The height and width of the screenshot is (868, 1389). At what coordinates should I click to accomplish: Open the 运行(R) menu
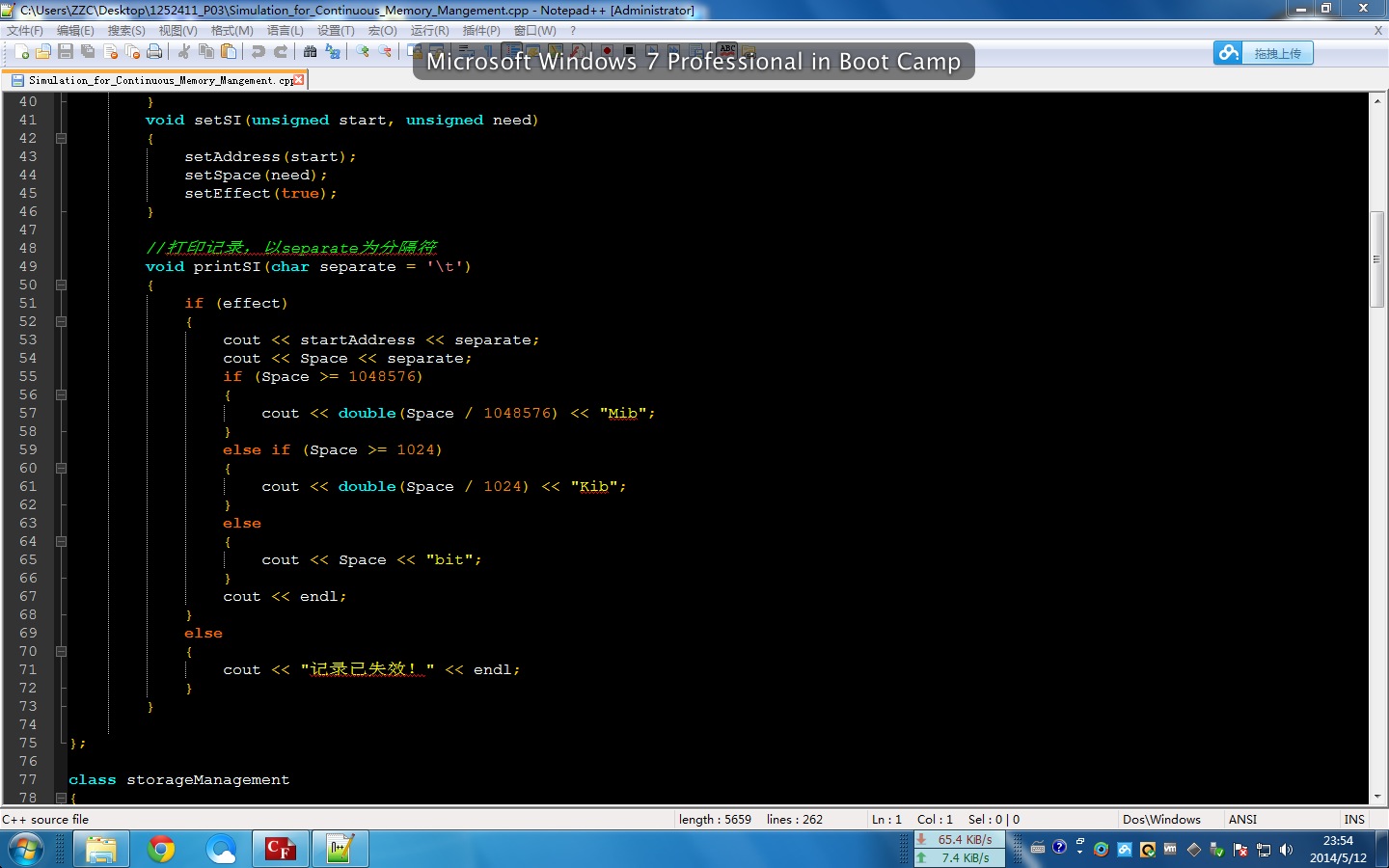pos(429,30)
